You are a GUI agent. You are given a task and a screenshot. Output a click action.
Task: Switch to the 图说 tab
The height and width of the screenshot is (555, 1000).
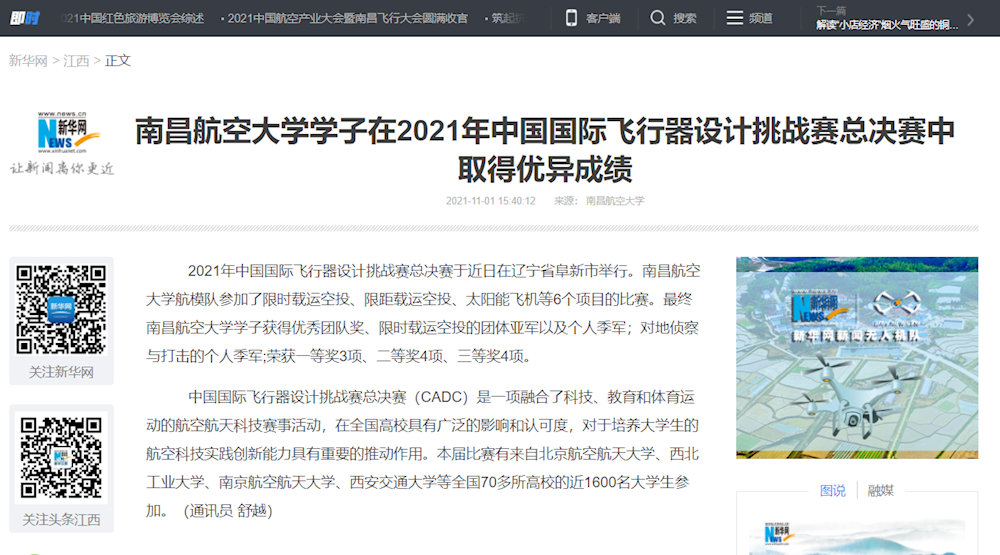832,490
